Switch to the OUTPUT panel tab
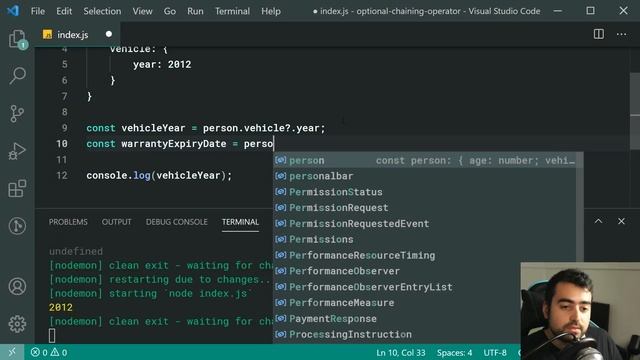The width and height of the screenshot is (640, 360). pyautogui.click(x=116, y=222)
